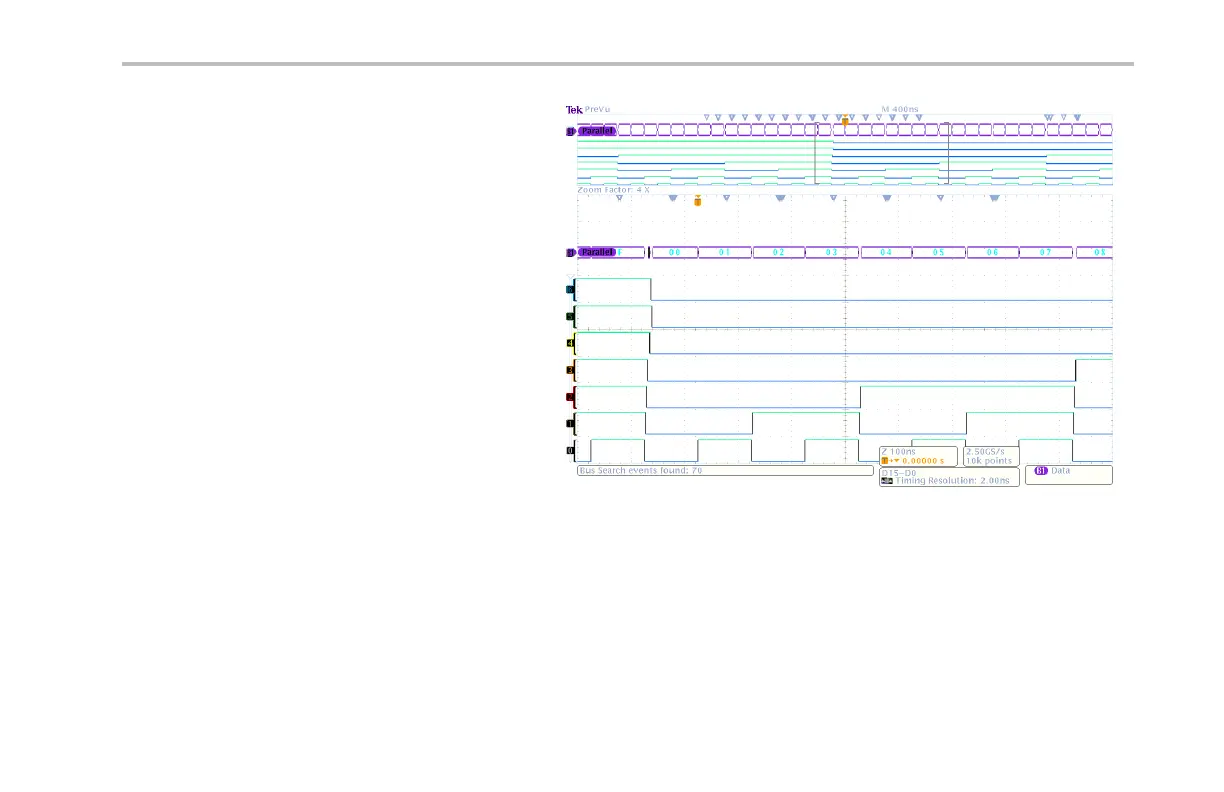Click the Tek logo
1224x792 pixels.
click(574, 109)
